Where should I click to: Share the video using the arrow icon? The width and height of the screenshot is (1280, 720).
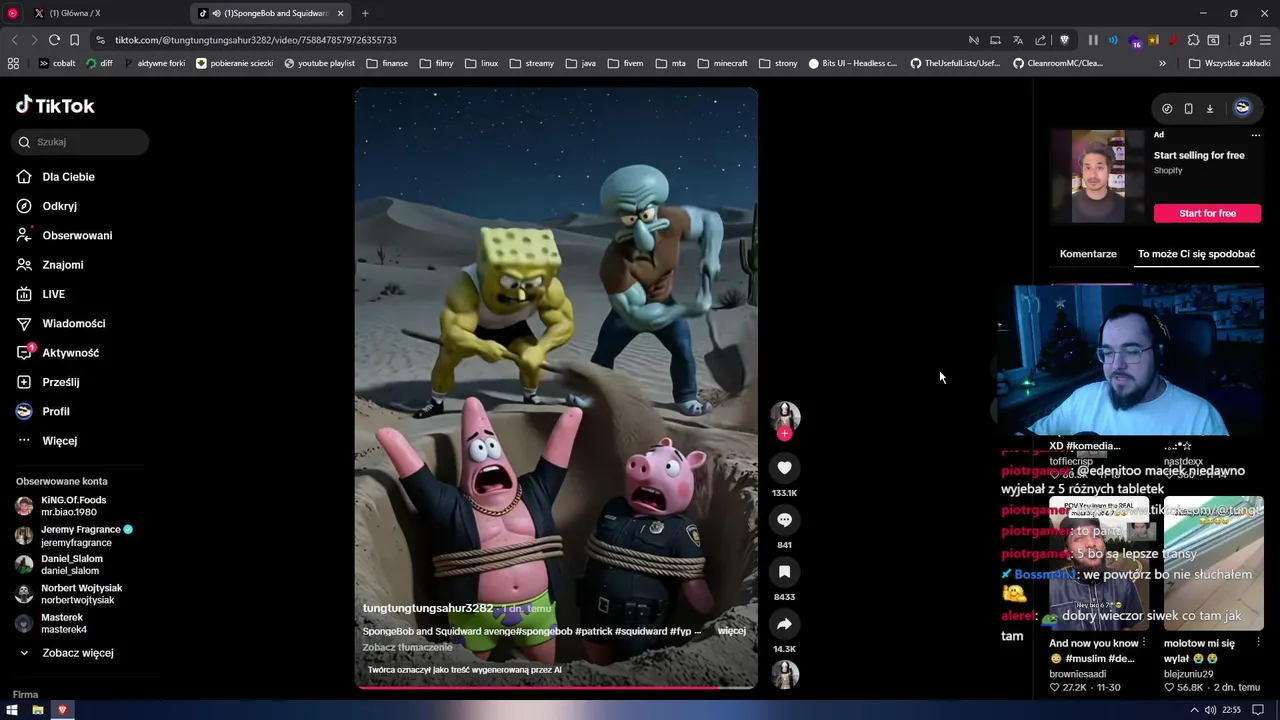tap(784, 624)
